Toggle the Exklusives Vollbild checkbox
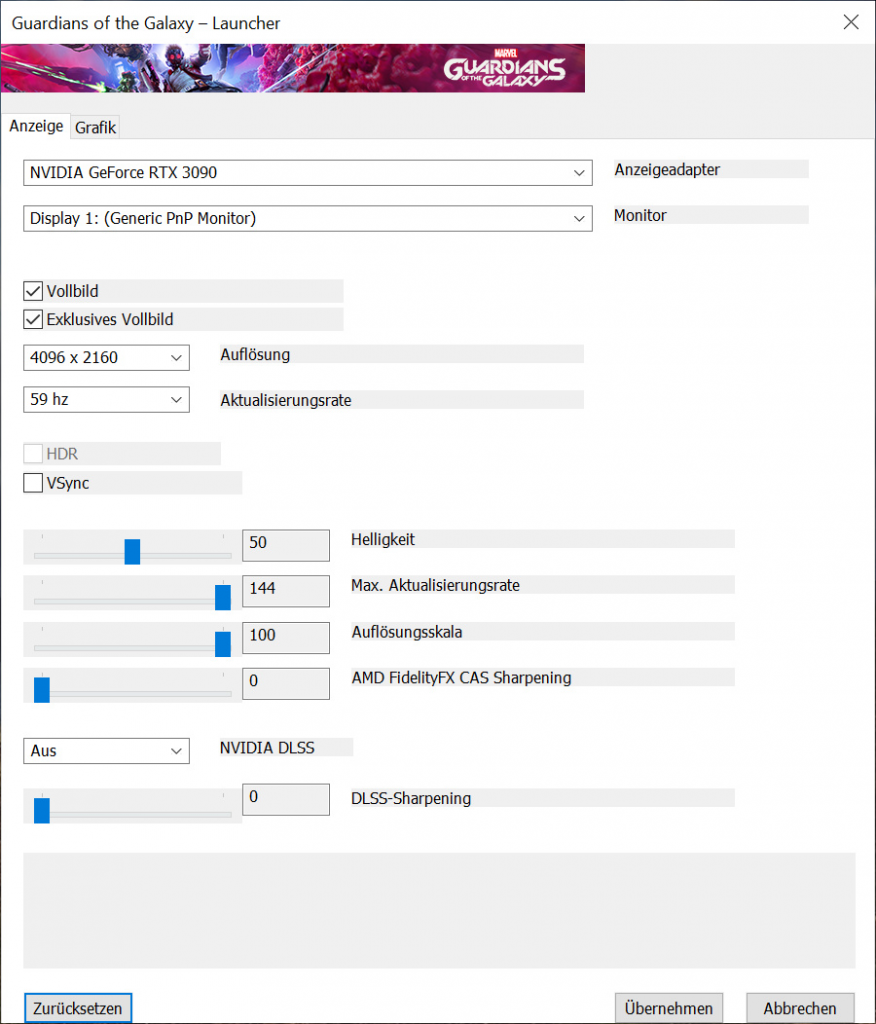 tap(33, 319)
